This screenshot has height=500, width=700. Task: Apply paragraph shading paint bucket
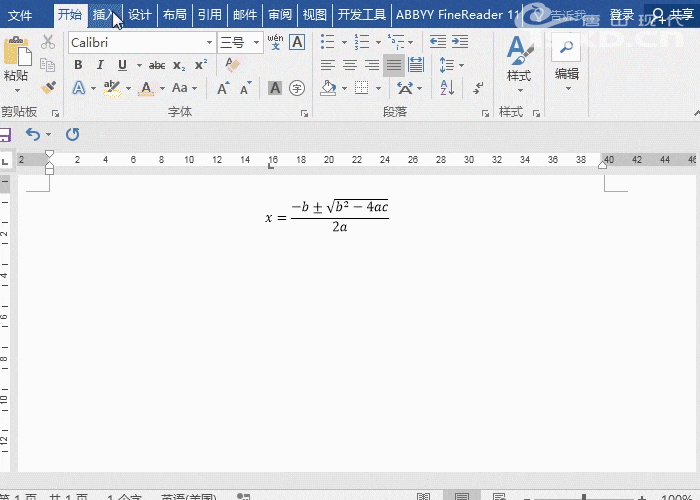coord(328,88)
